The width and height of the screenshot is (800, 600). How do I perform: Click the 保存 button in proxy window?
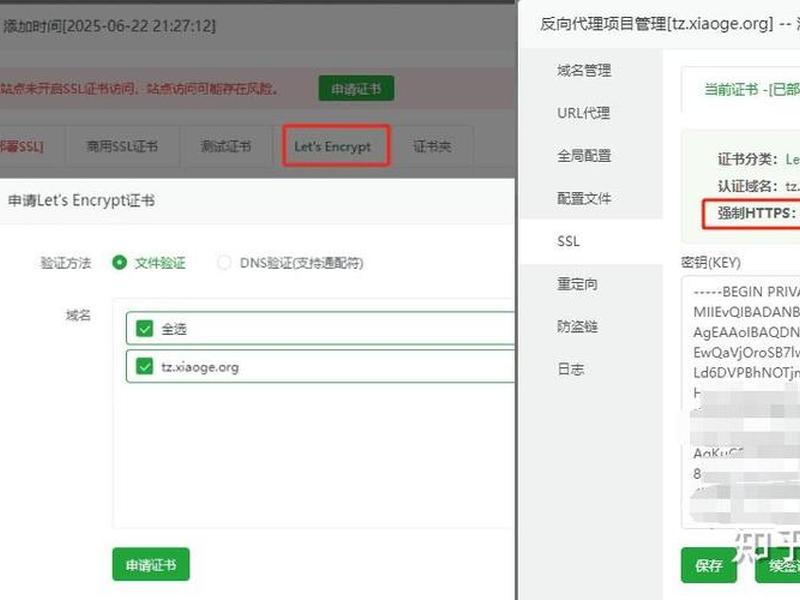(709, 565)
